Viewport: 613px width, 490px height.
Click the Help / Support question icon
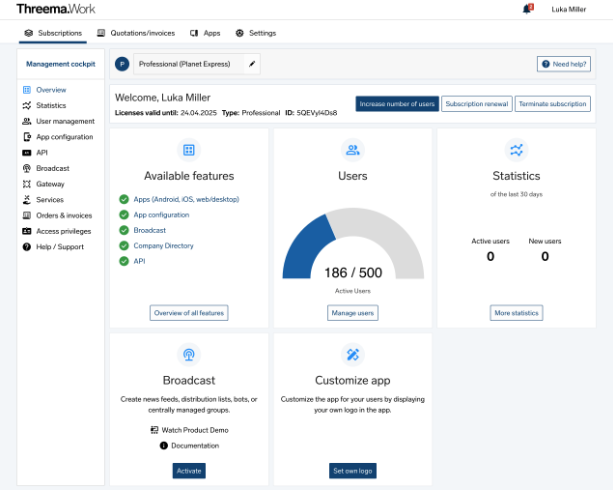coord(27,247)
